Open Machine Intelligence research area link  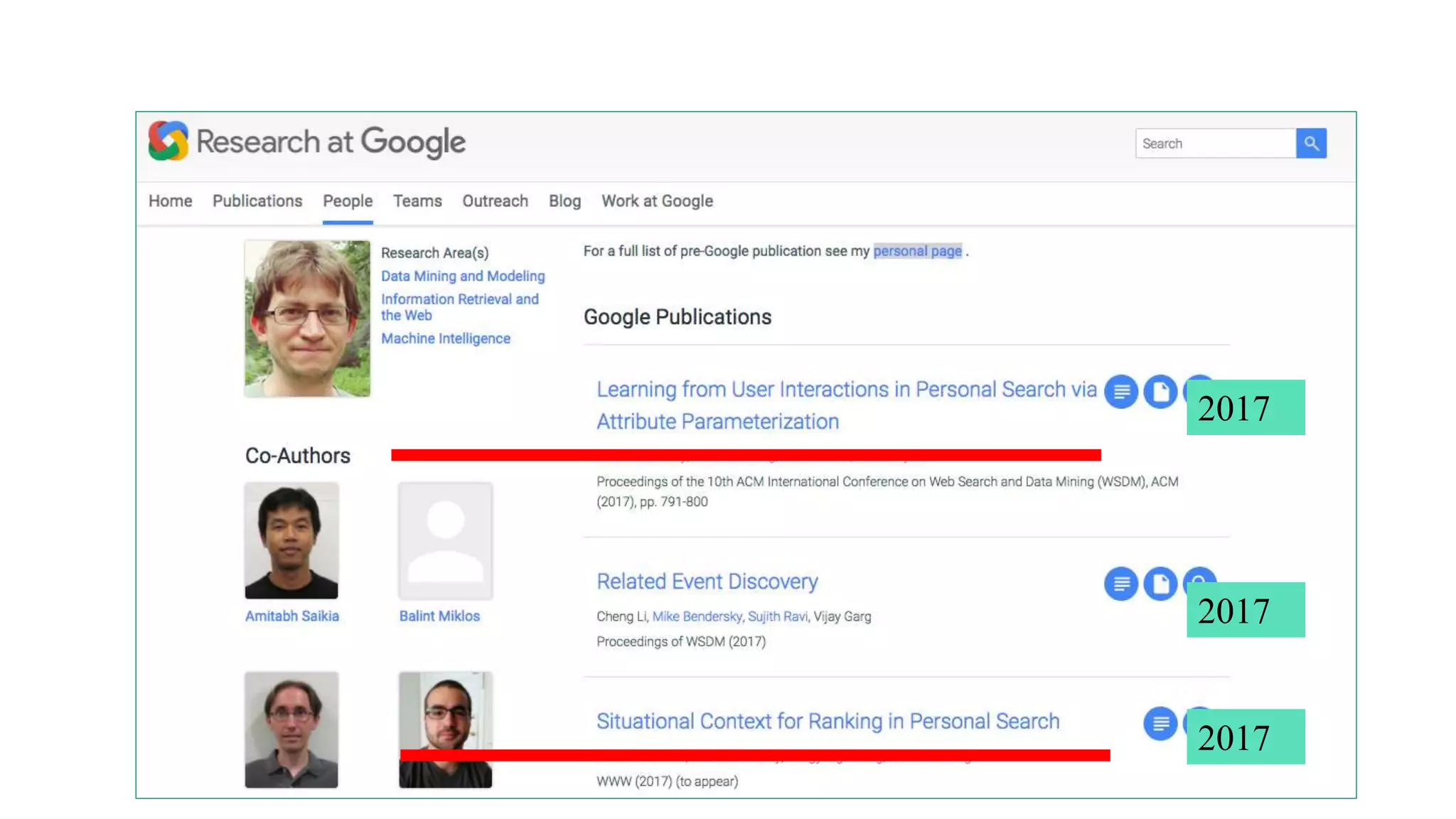coord(446,338)
